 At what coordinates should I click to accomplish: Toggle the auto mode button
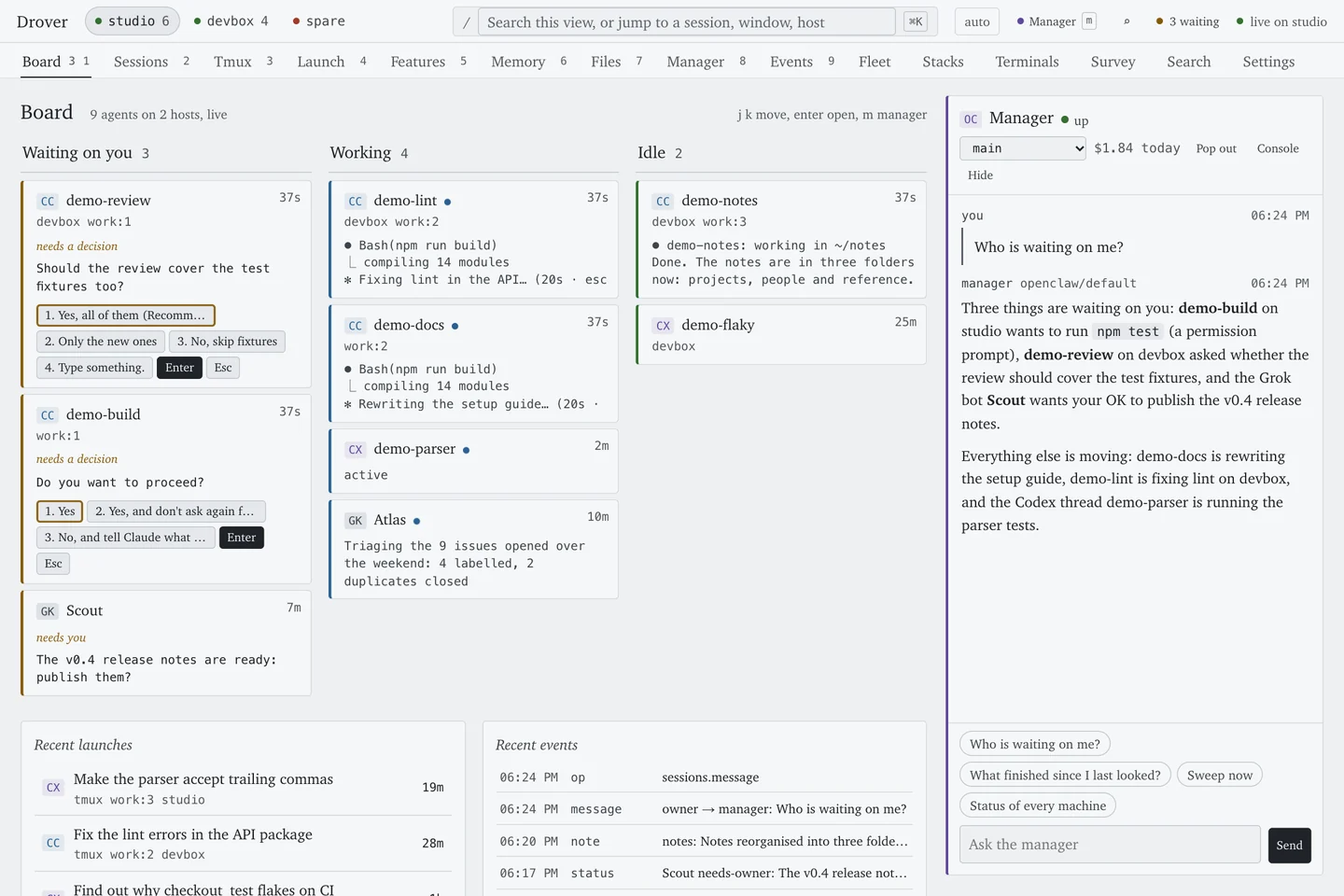[x=977, y=21]
